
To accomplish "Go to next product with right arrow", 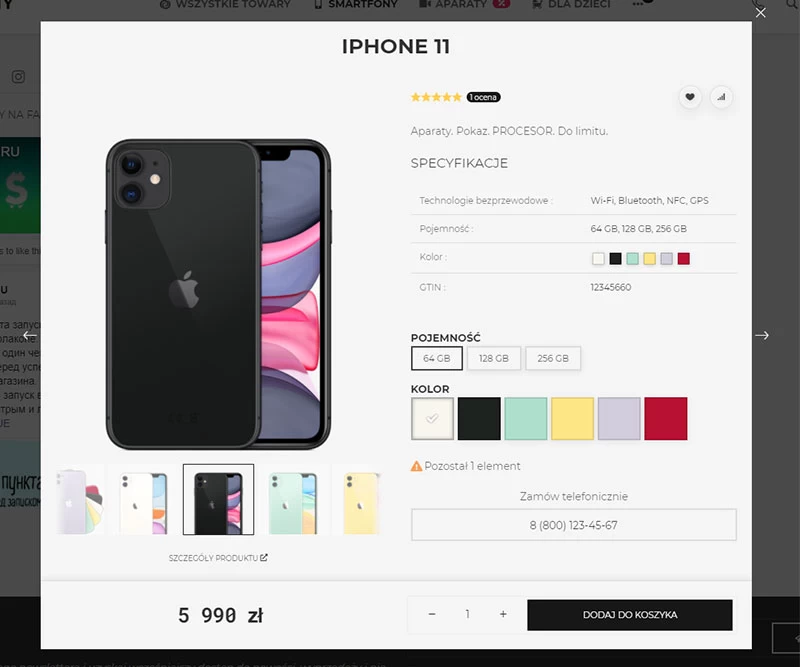I will pos(762,335).
